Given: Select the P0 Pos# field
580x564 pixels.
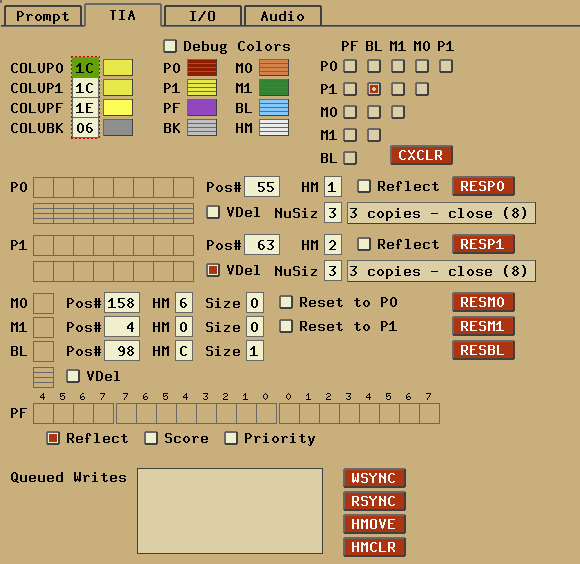Looking at the screenshot, I should pyautogui.click(x=262, y=187).
